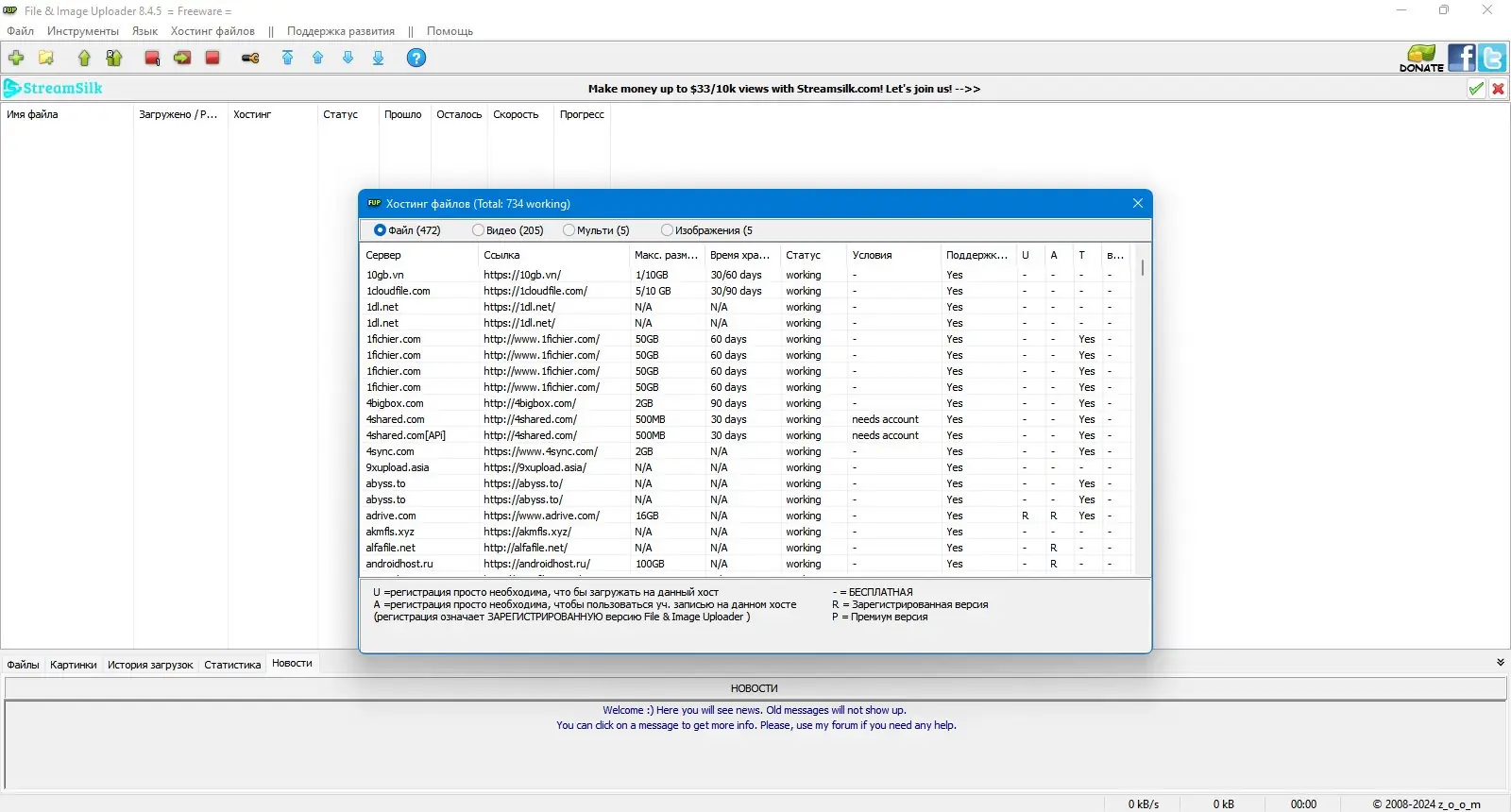Switch to the Файлы tab
The image size is (1511, 812).
coord(24,665)
